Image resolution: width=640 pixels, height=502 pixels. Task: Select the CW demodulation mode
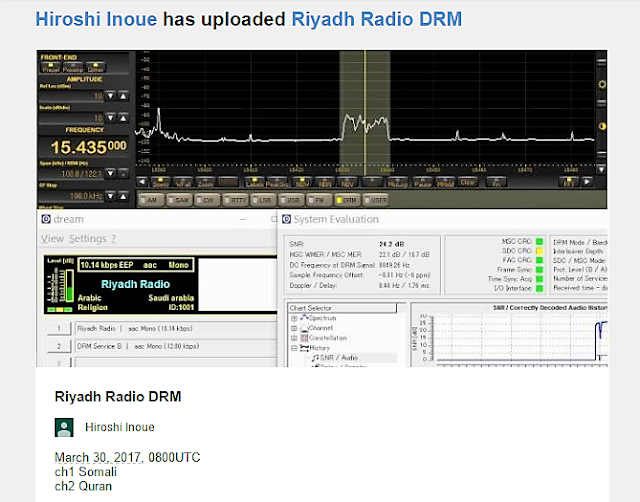tap(208, 200)
